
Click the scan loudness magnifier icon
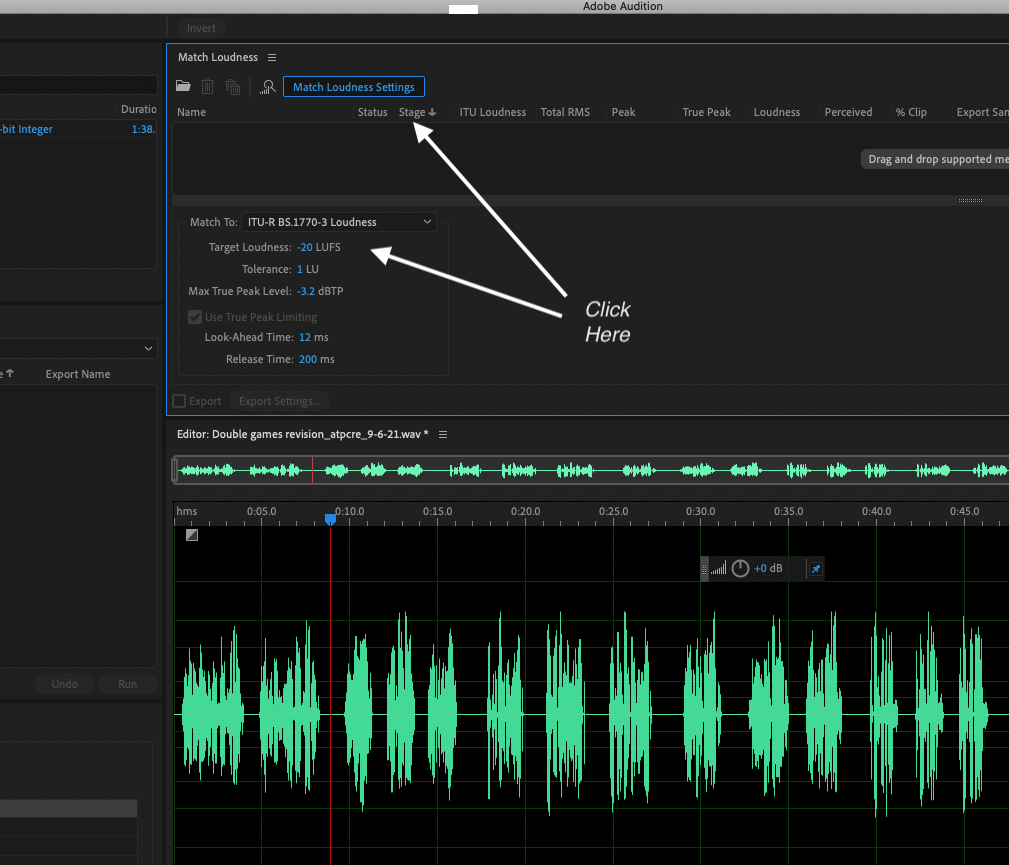(x=267, y=88)
